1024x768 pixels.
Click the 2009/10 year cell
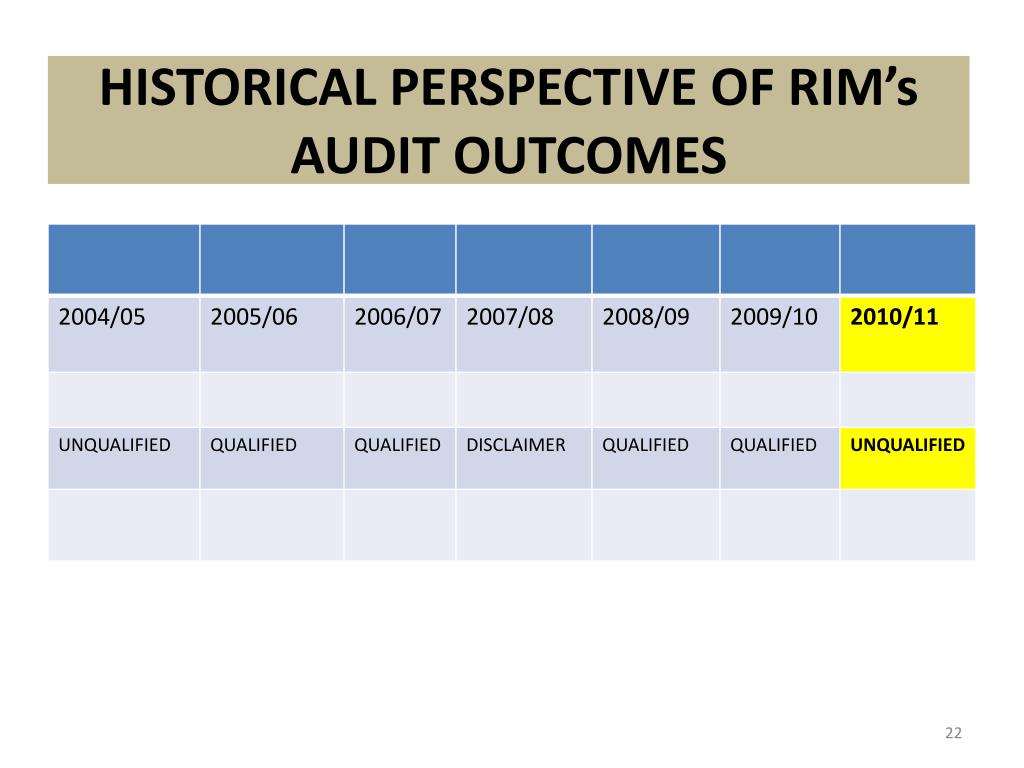tap(780, 334)
